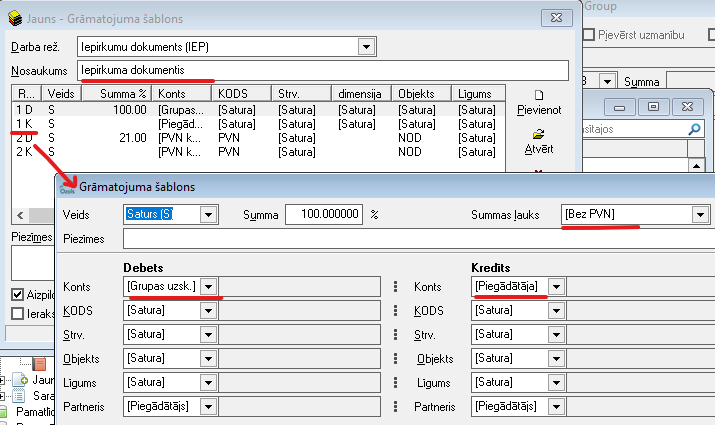Open the Kredīts Partneris dropdown

pos(556,406)
